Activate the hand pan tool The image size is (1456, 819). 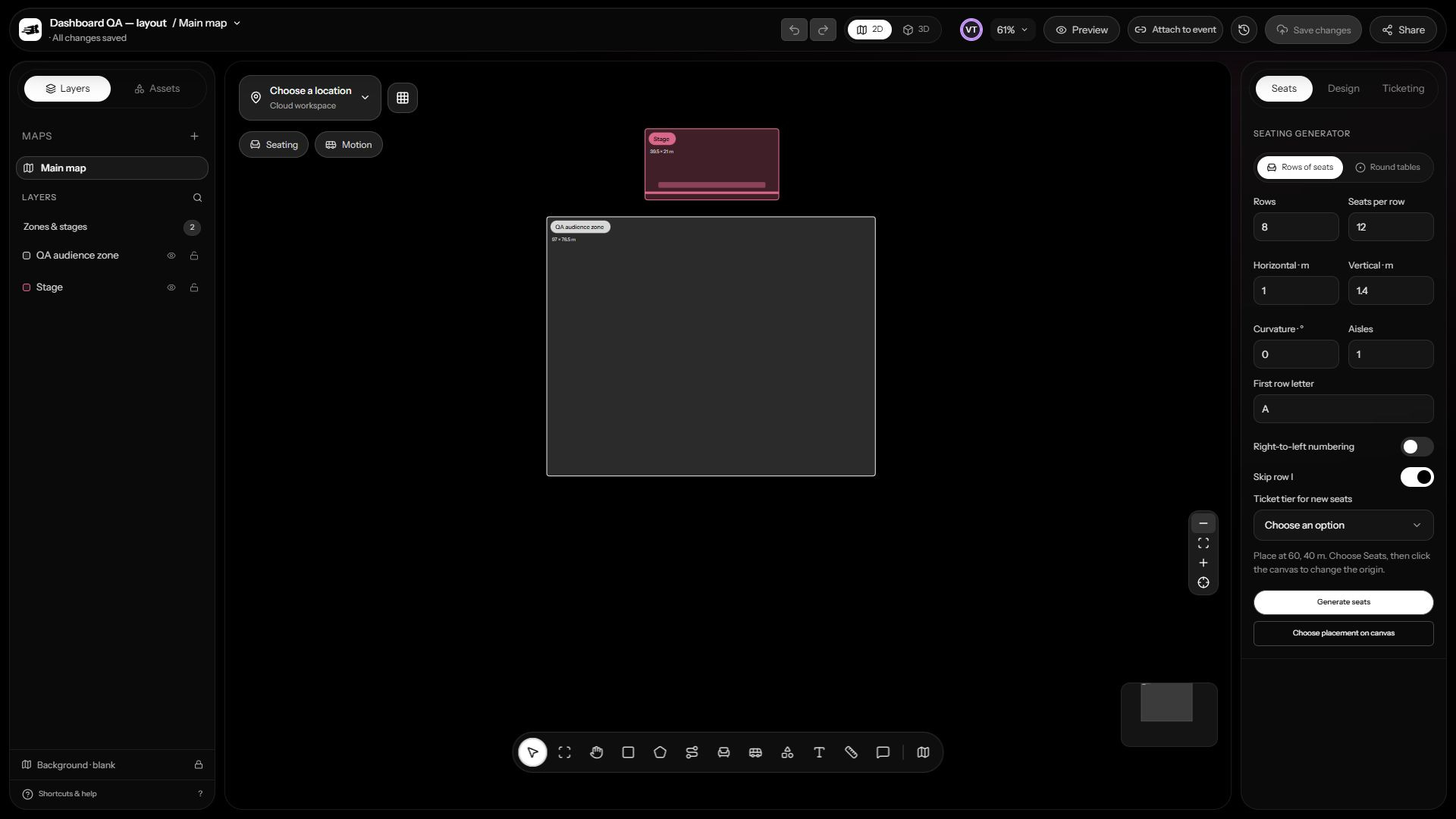[596, 752]
